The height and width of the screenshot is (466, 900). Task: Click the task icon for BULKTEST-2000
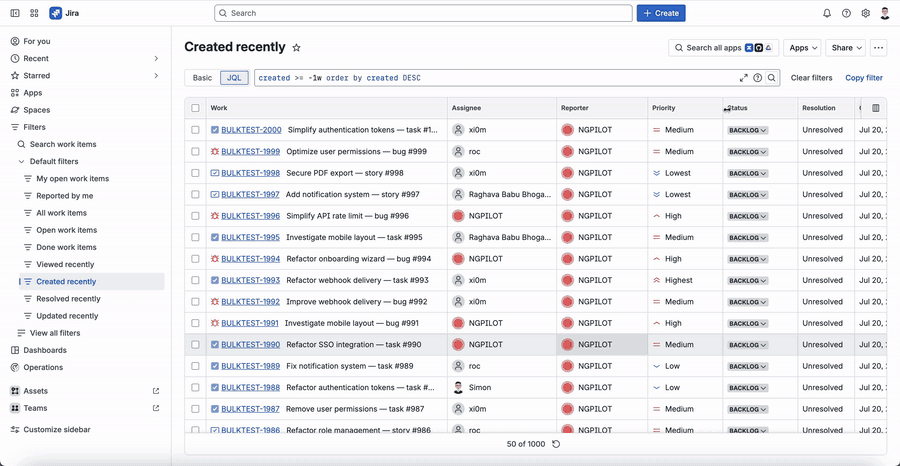pyautogui.click(x=215, y=130)
